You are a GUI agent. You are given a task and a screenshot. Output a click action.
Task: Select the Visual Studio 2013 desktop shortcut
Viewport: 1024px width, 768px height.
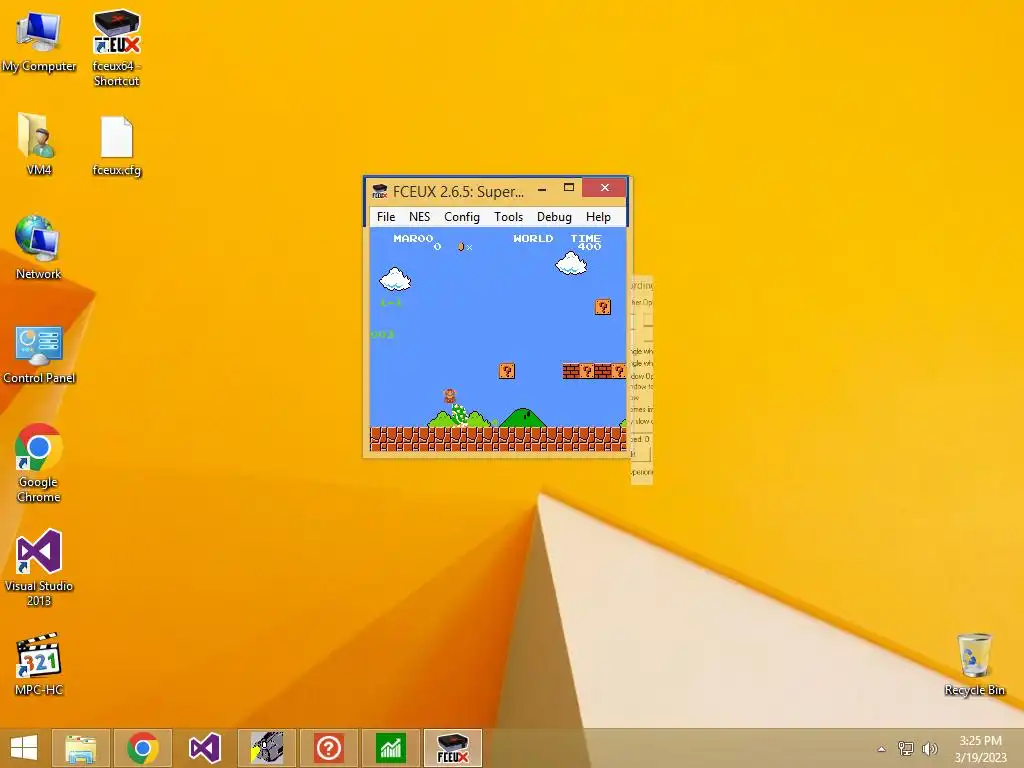click(39, 568)
